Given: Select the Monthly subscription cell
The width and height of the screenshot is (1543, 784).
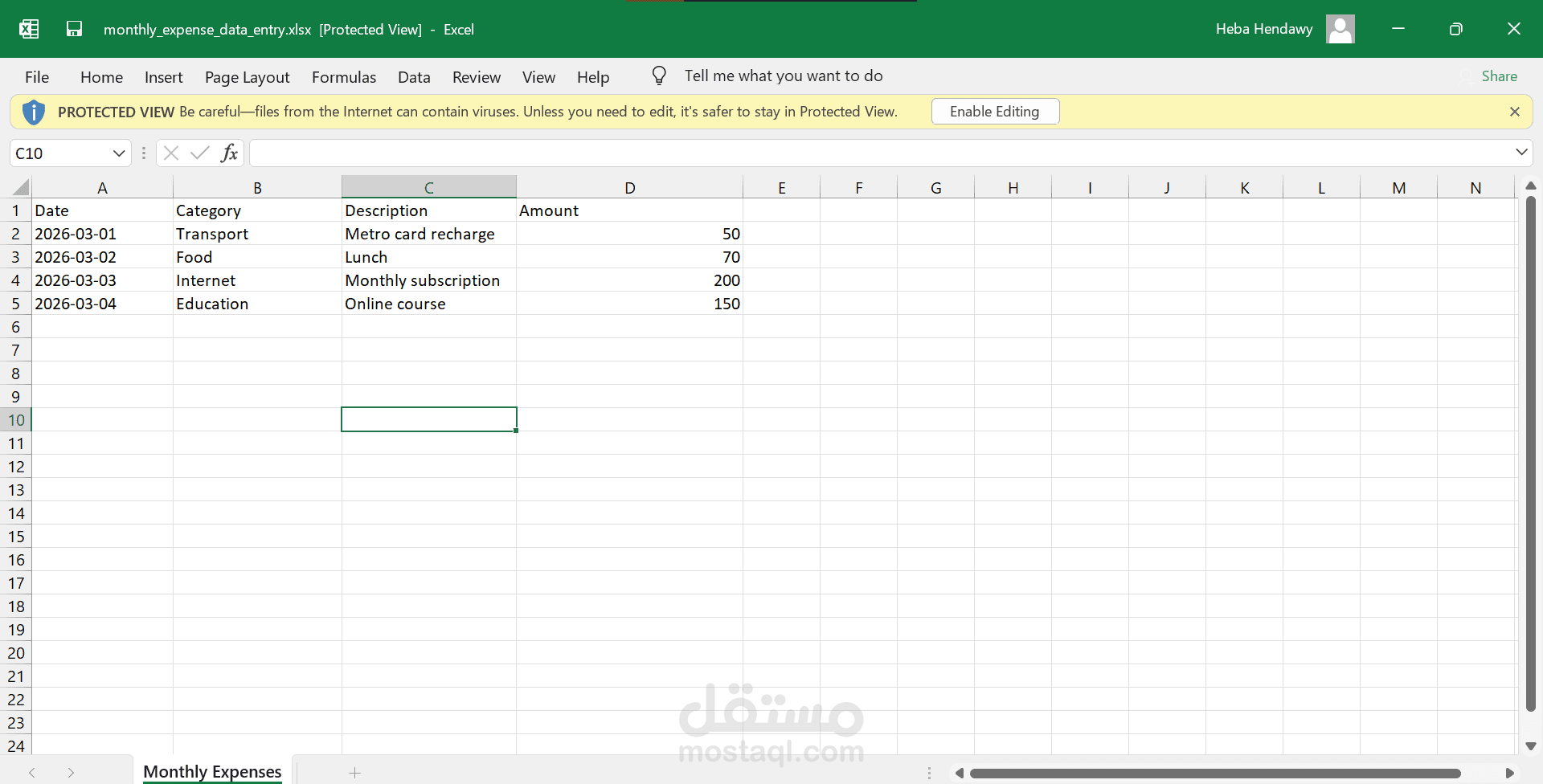Looking at the screenshot, I should pyautogui.click(x=429, y=280).
